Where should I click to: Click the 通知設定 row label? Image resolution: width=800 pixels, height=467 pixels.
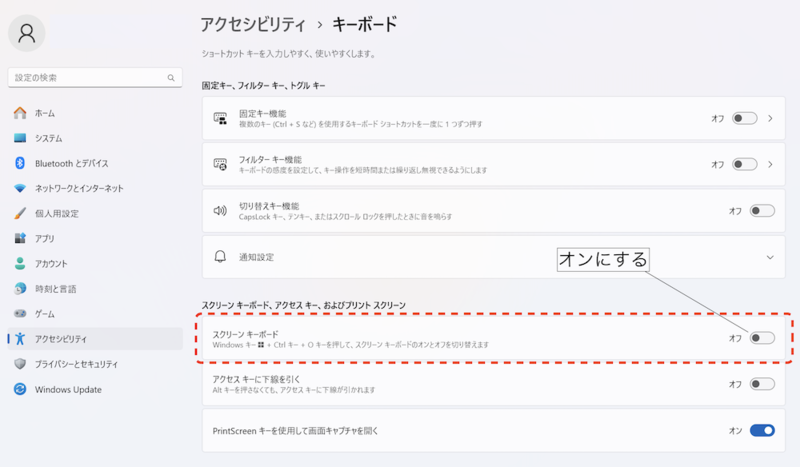(257, 257)
